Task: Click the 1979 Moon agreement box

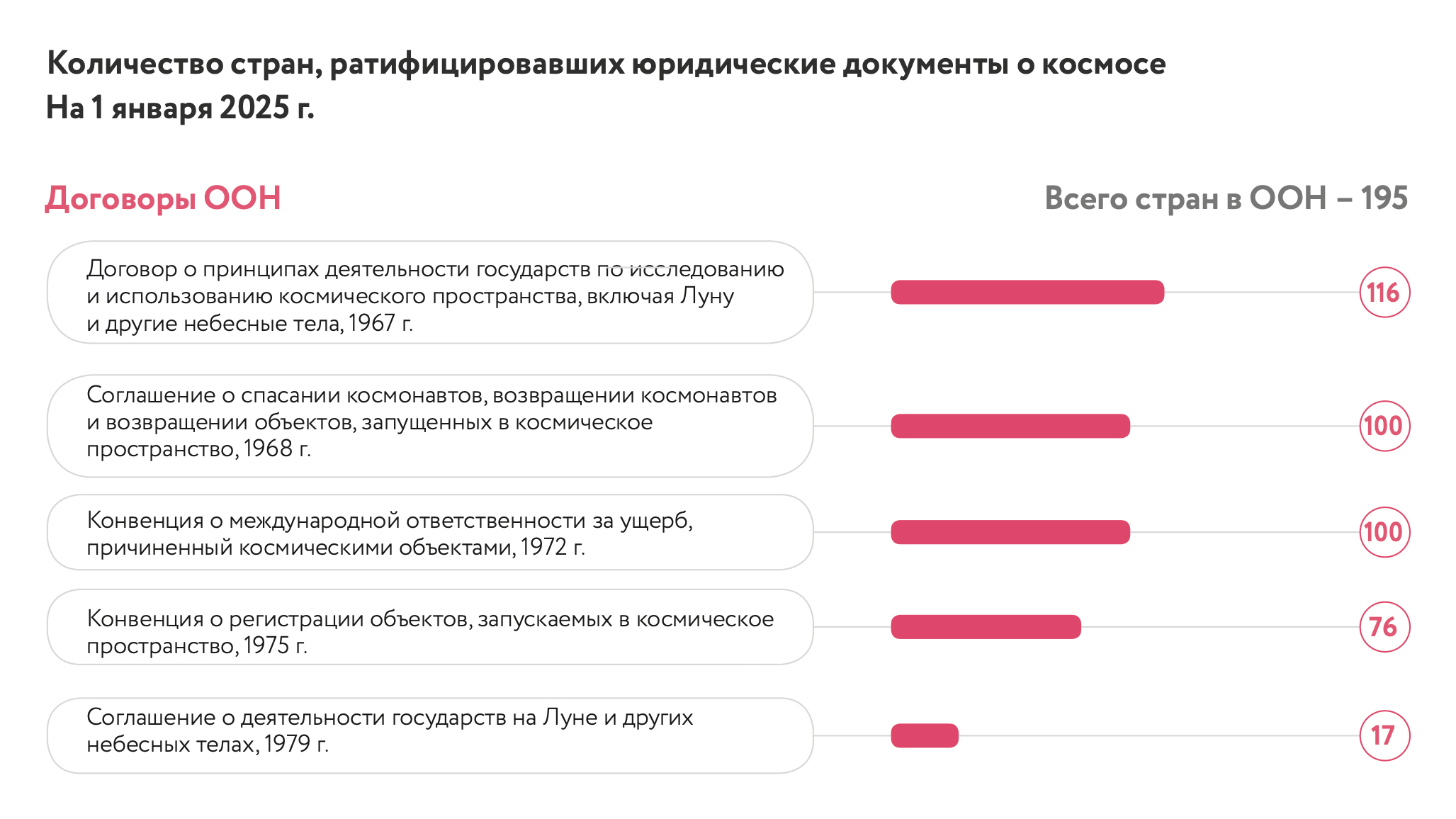Action: 429,735
